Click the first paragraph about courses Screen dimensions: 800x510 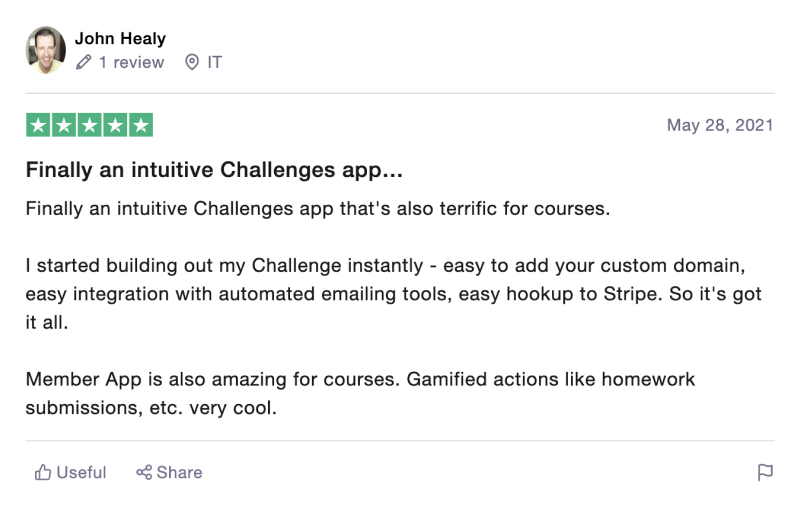point(318,209)
